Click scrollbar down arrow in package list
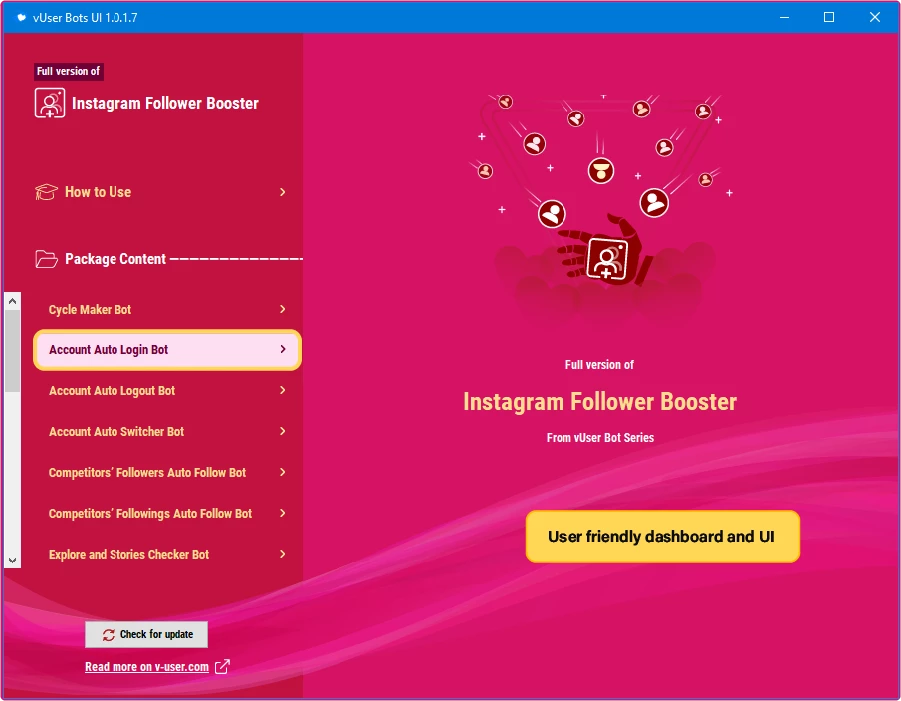The height and width of the screenshot is (701, 901). tap(13, 560)
